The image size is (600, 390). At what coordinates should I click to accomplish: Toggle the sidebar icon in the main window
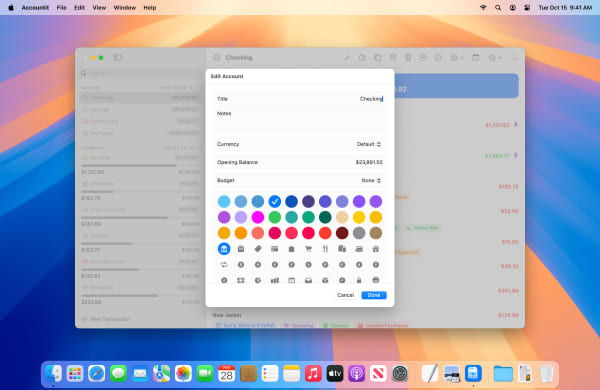point(117,58)
